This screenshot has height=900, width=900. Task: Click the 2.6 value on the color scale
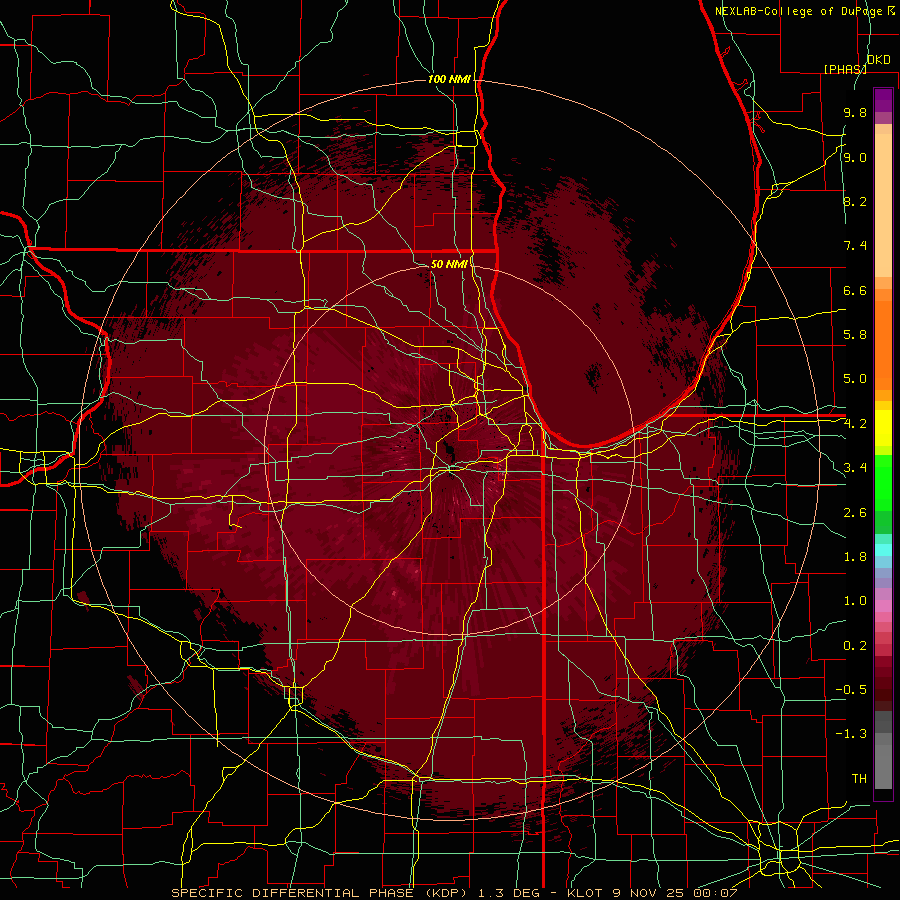pos(855,513)
